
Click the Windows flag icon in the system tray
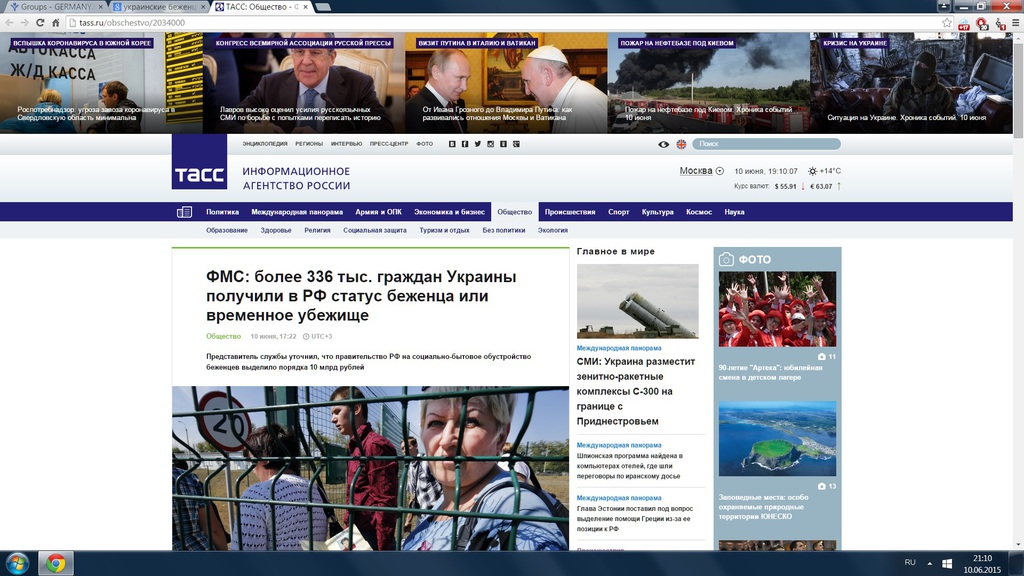tap(946, 563)
